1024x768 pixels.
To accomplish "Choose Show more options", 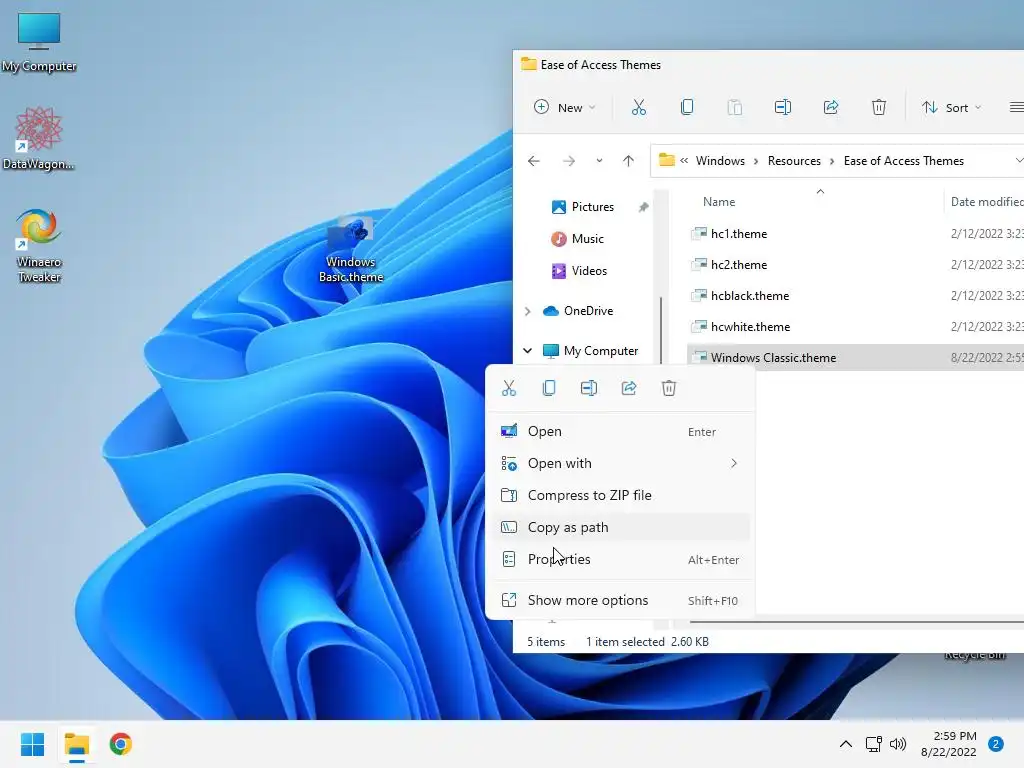I will point(620,600).
